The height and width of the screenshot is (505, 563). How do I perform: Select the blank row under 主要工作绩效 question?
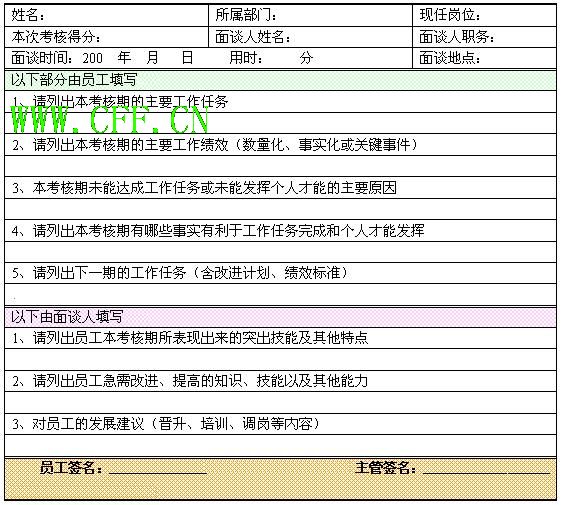pos(280,166)
